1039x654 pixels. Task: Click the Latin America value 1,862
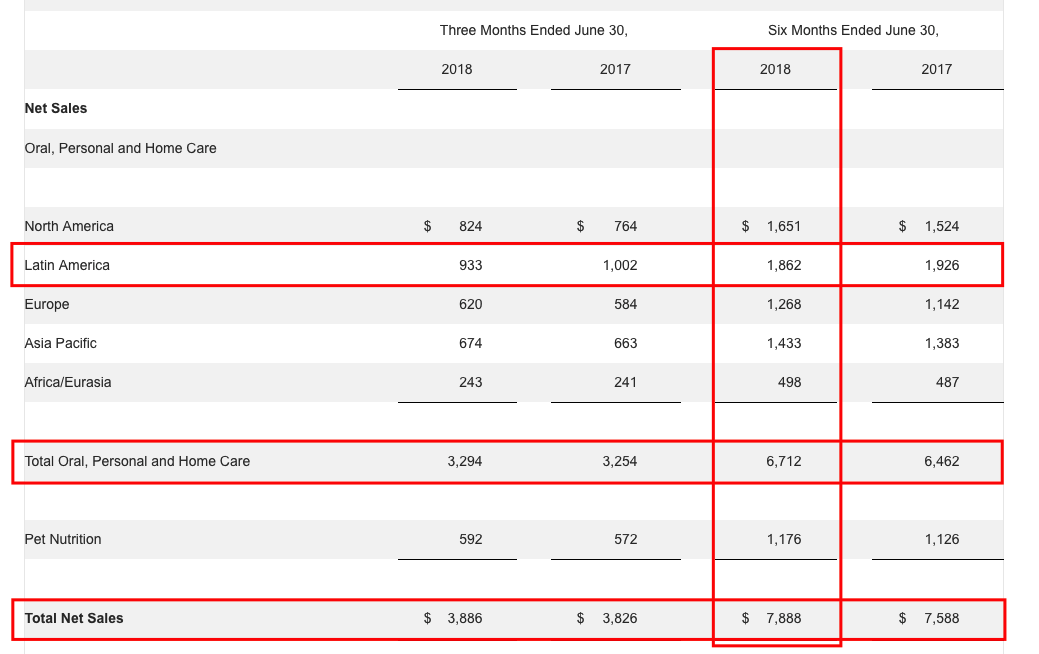coord(783,265)
